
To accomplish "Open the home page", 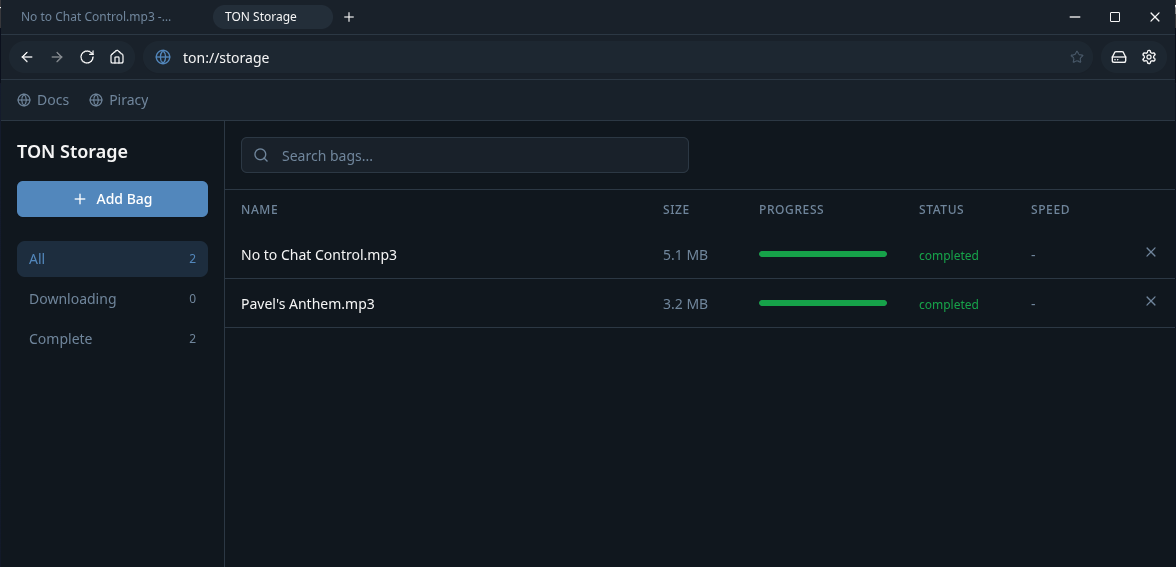I will 117,57.
